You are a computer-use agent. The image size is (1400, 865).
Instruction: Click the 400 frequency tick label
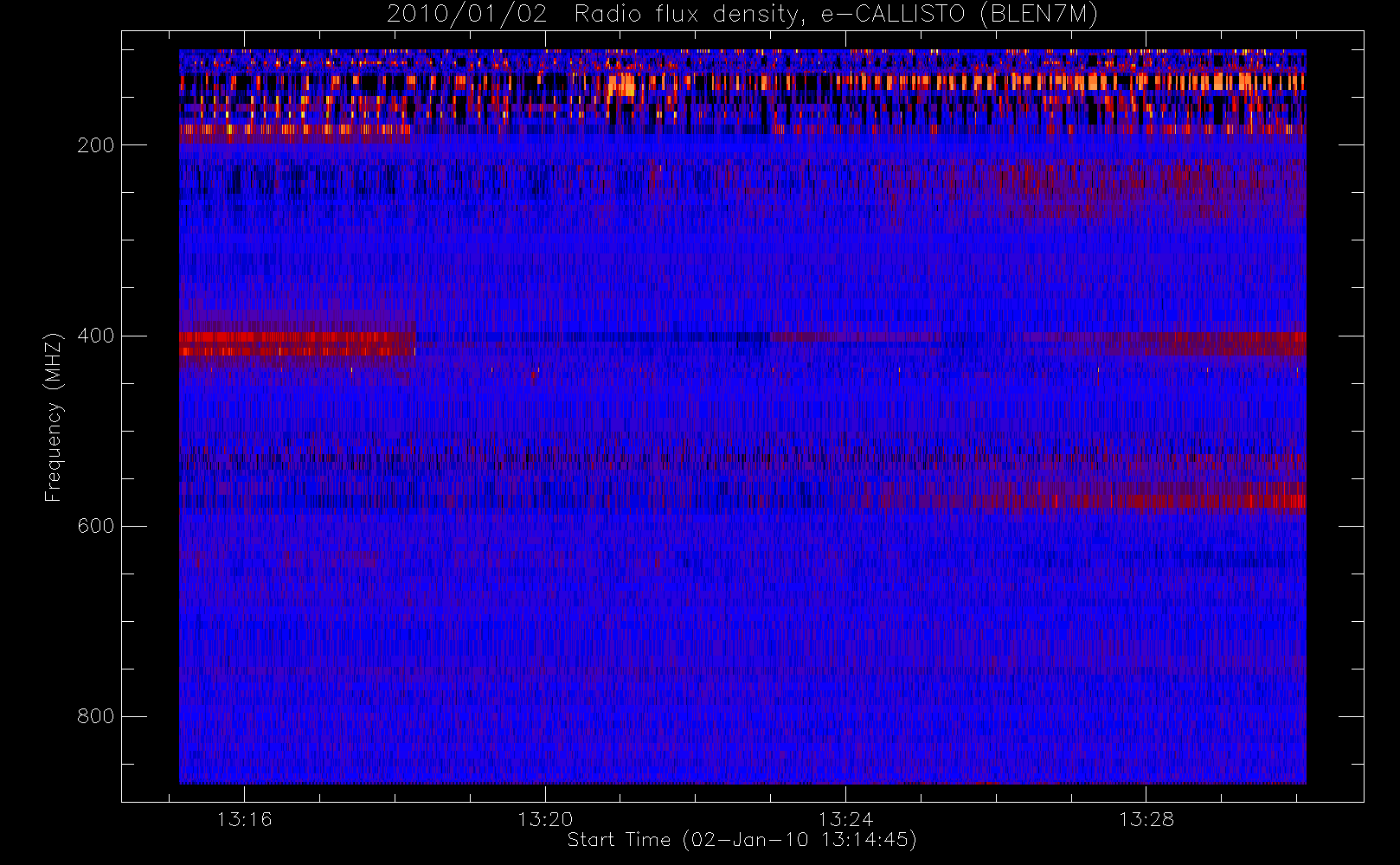(x=95, y=336)
